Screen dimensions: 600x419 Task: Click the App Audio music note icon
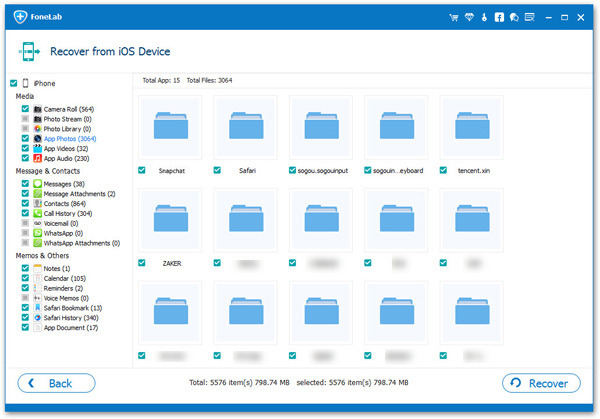[x=38, y=158]
